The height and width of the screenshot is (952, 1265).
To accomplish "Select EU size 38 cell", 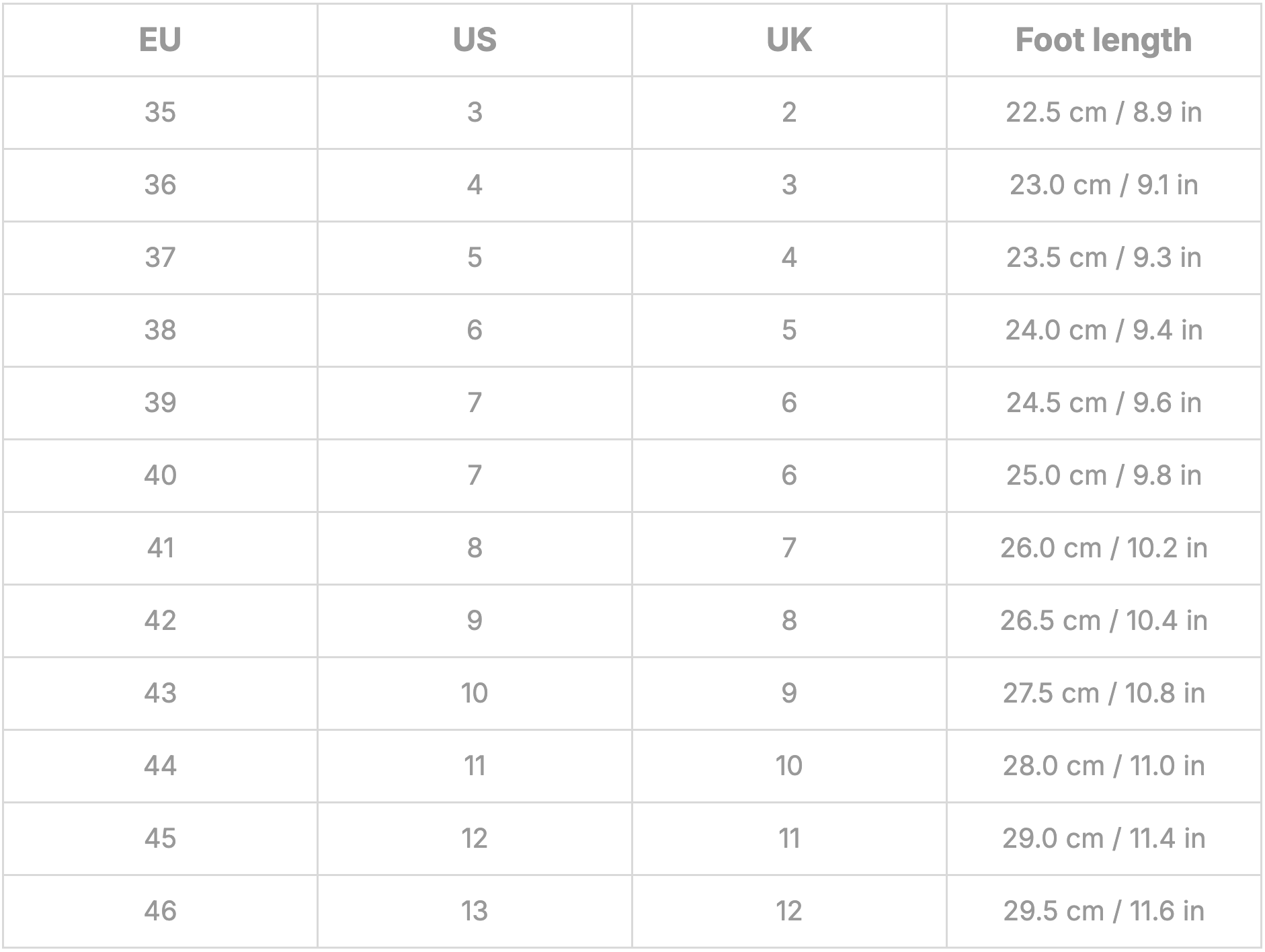I will 160,330.
